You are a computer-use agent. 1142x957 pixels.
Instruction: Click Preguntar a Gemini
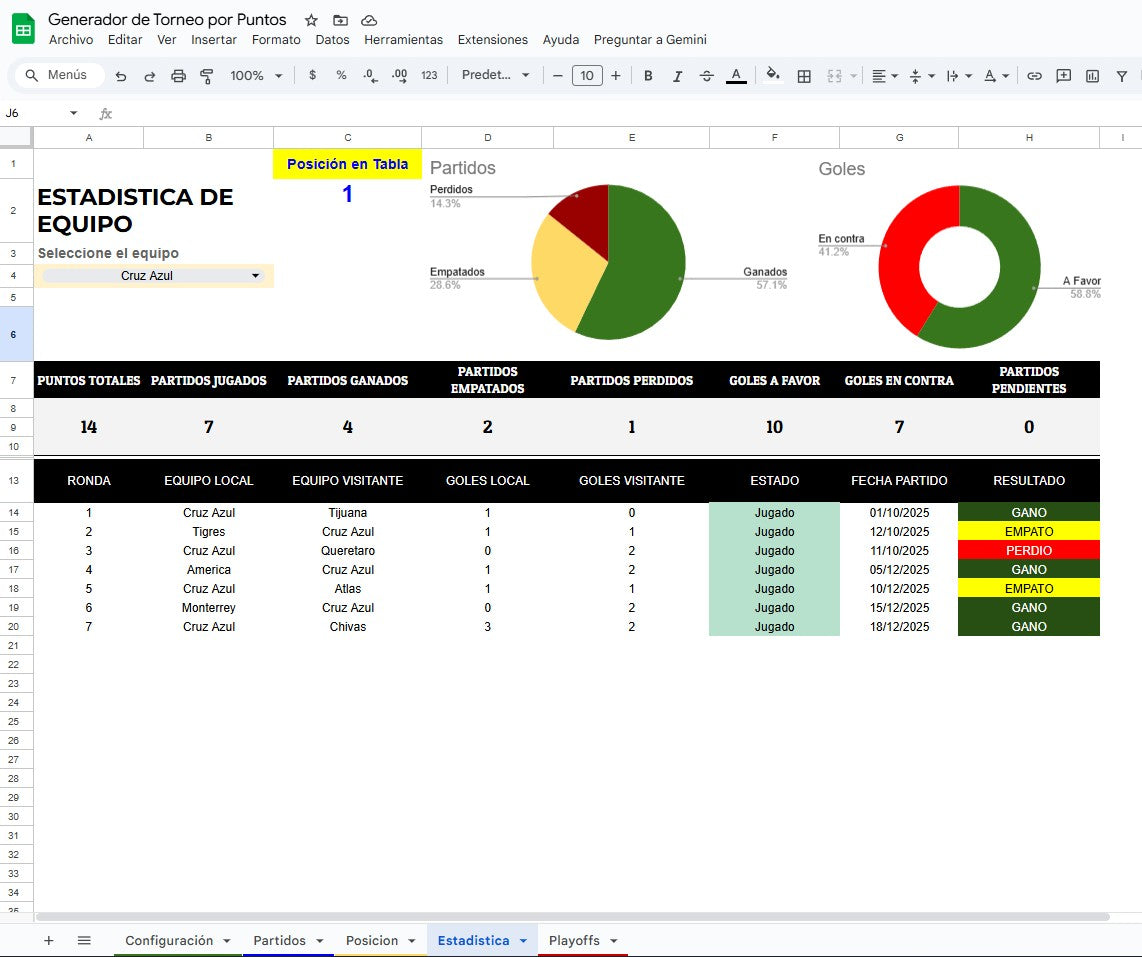point(650,40)
